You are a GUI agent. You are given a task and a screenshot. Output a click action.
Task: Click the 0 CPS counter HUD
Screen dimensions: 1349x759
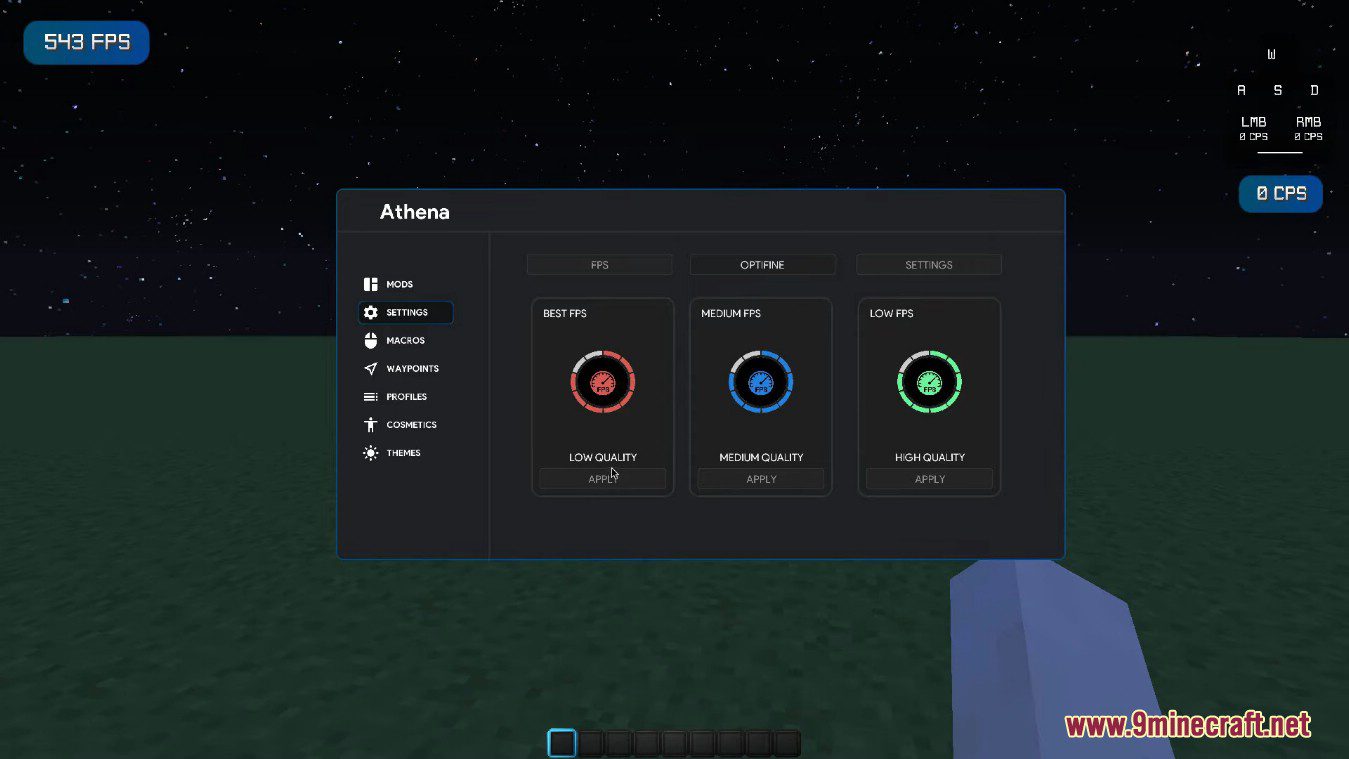pos(1281,194)
